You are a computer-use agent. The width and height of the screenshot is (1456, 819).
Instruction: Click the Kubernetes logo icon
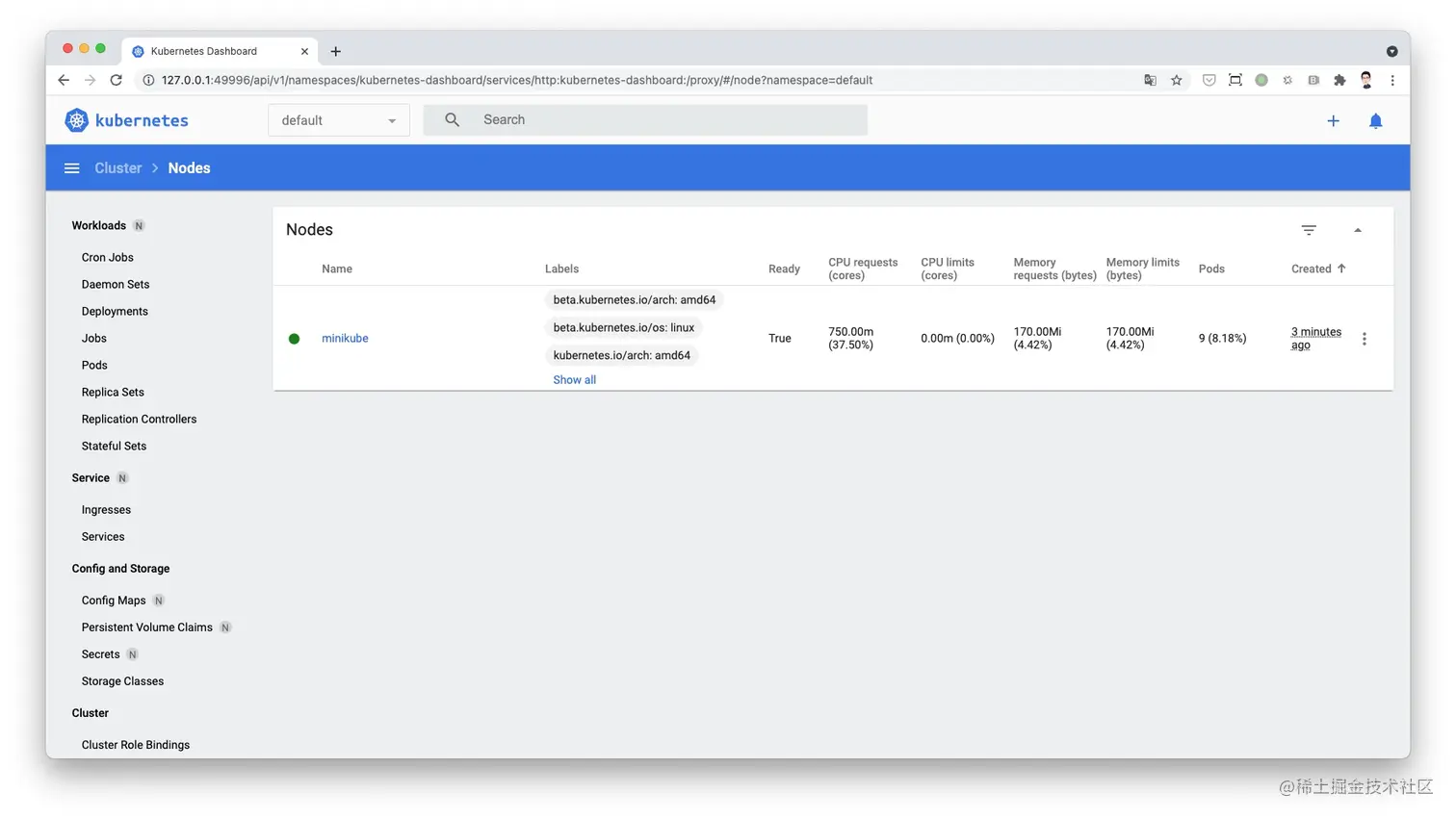pos(77,120)
